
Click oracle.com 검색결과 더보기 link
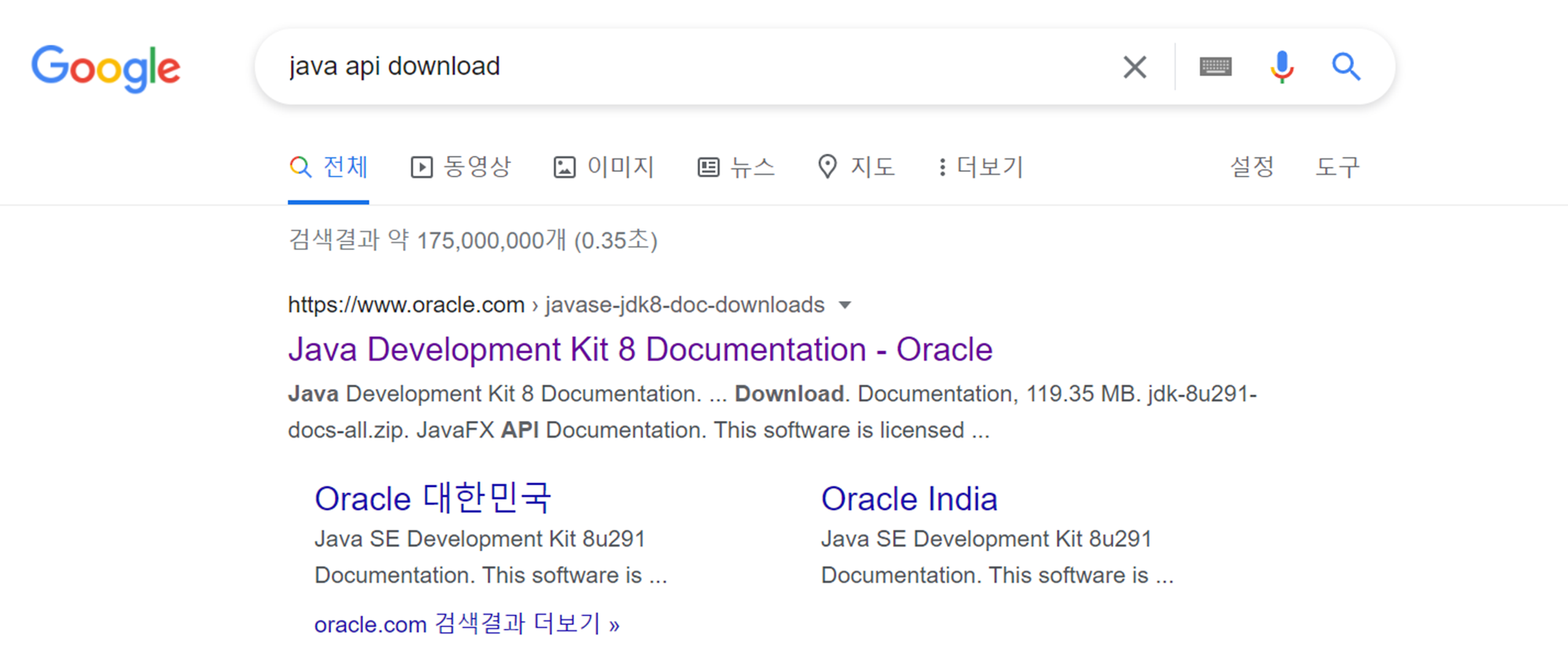[467, 624]
